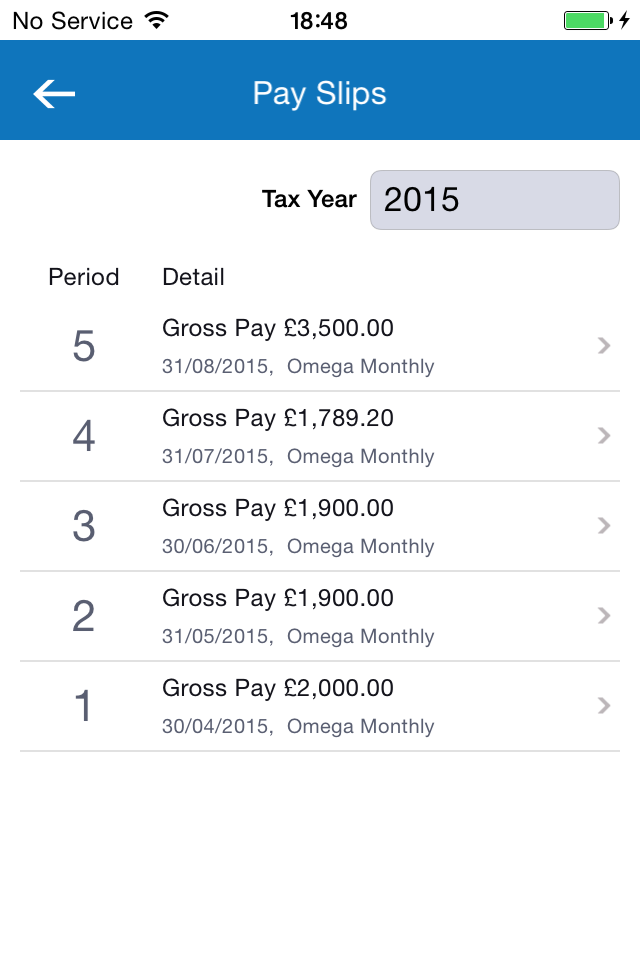Click the Pay Slips header title
Image resolution: width=640 pixels, height=960 pixels.
click(x=320, y=94)
